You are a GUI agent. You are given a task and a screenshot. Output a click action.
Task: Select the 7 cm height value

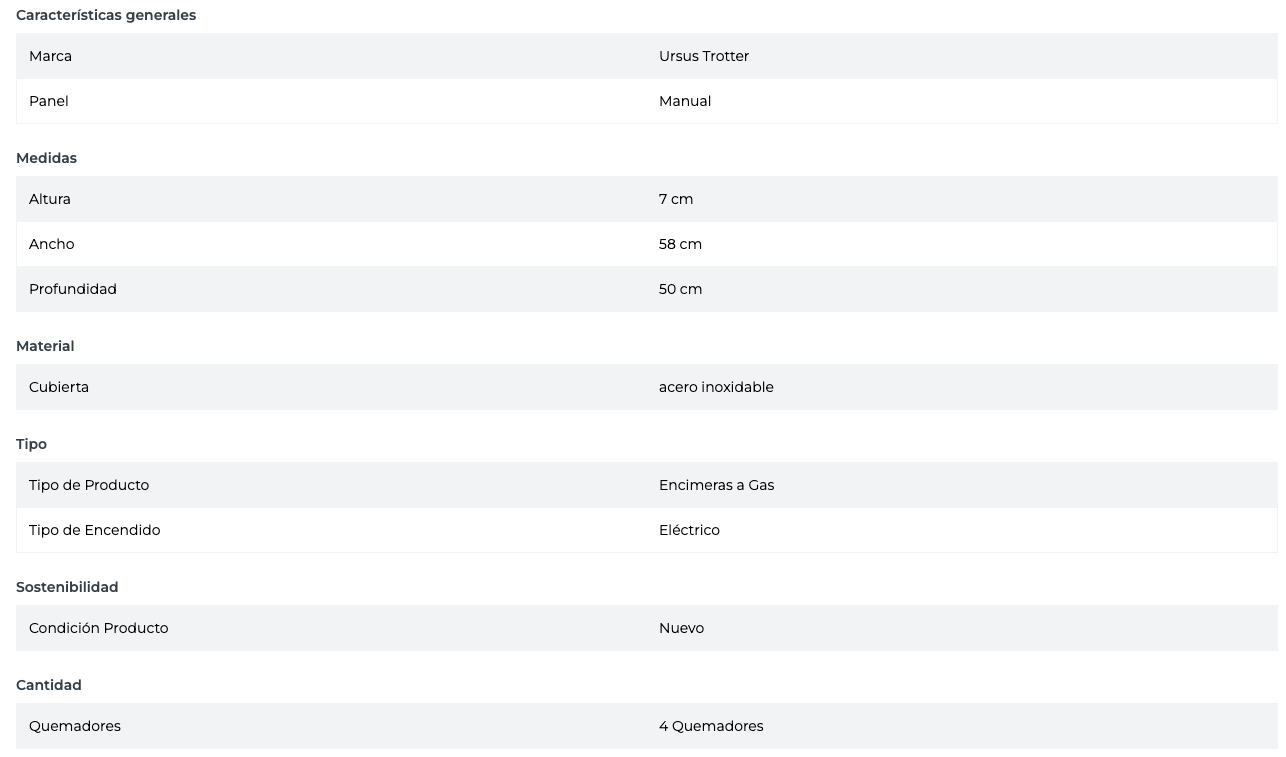(676, 199)
